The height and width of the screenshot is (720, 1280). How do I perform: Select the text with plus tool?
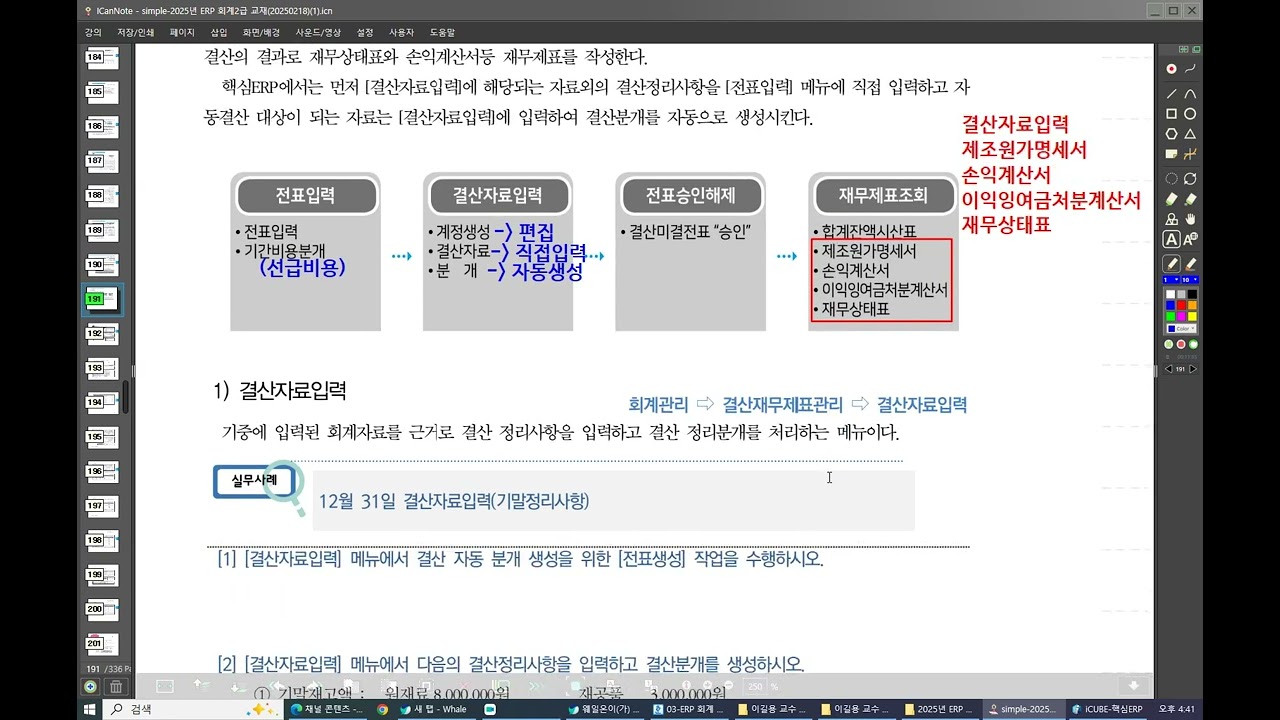(x=1190, y=239)
